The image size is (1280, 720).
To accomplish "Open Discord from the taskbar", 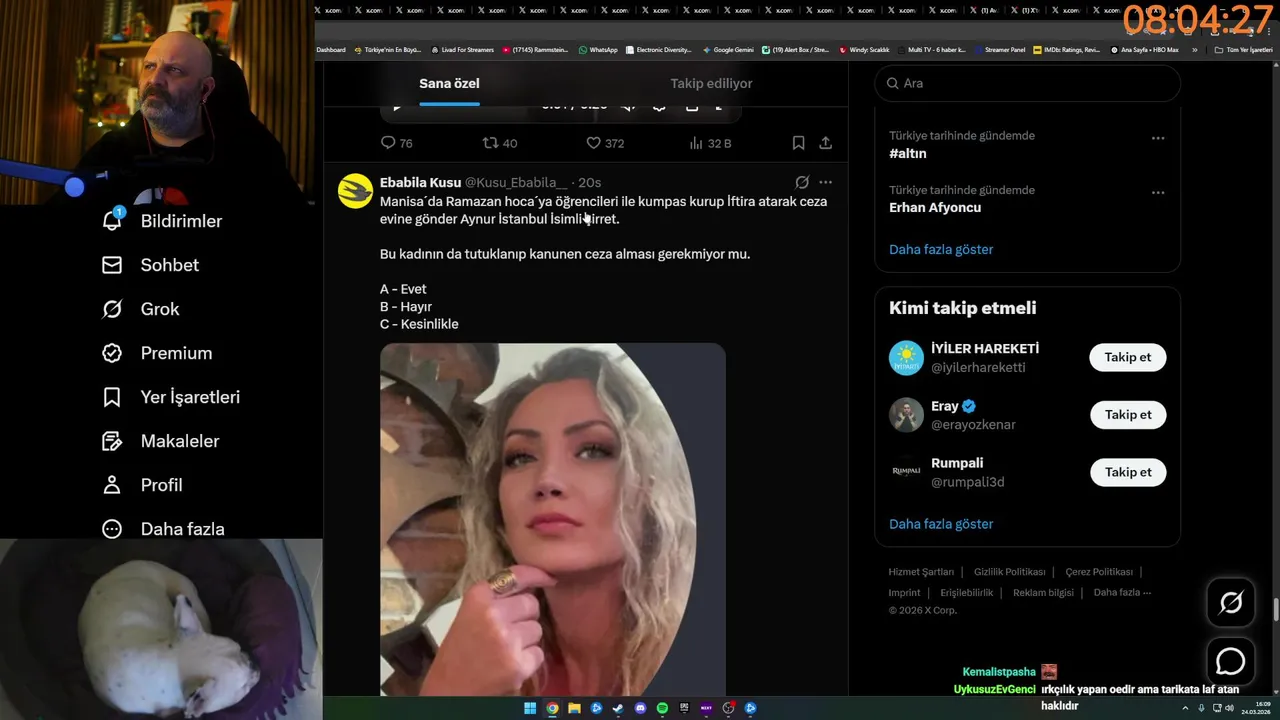I will (640, 708).
